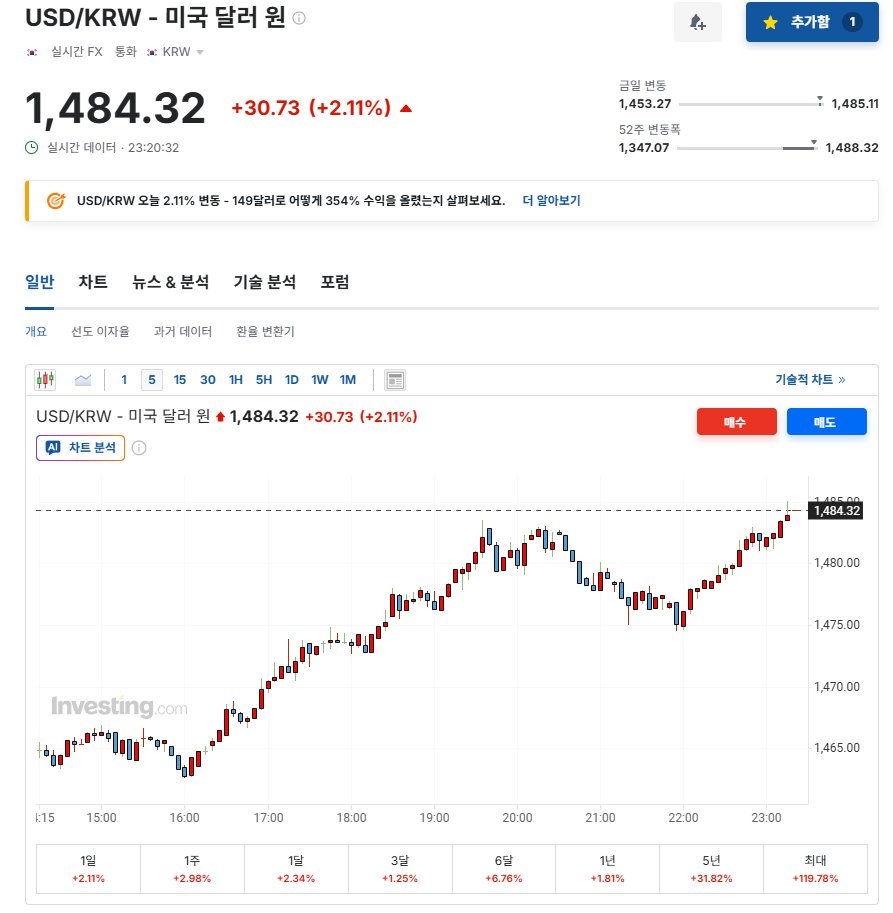Image resolution: width=893 pixels, height=913 pixels.
Task: Choose the 5년 range showing +31.82%
Action: tap(711, 869)
